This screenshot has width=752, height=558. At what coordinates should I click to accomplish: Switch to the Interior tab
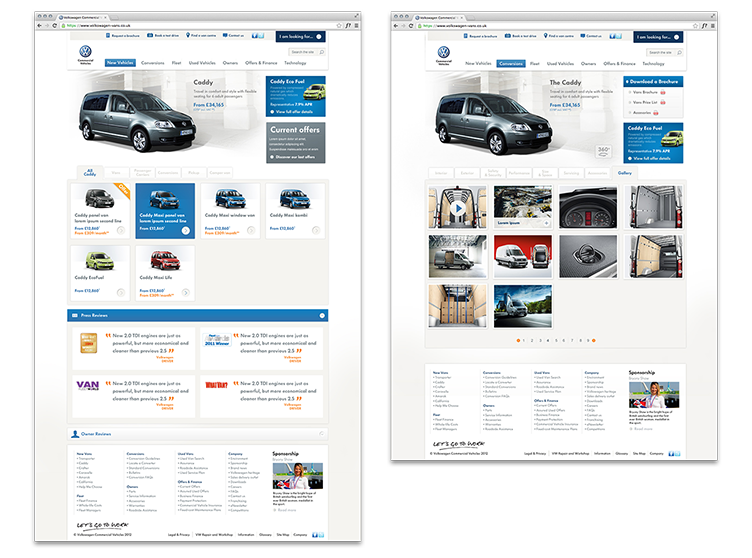click(x=441, y=173)
